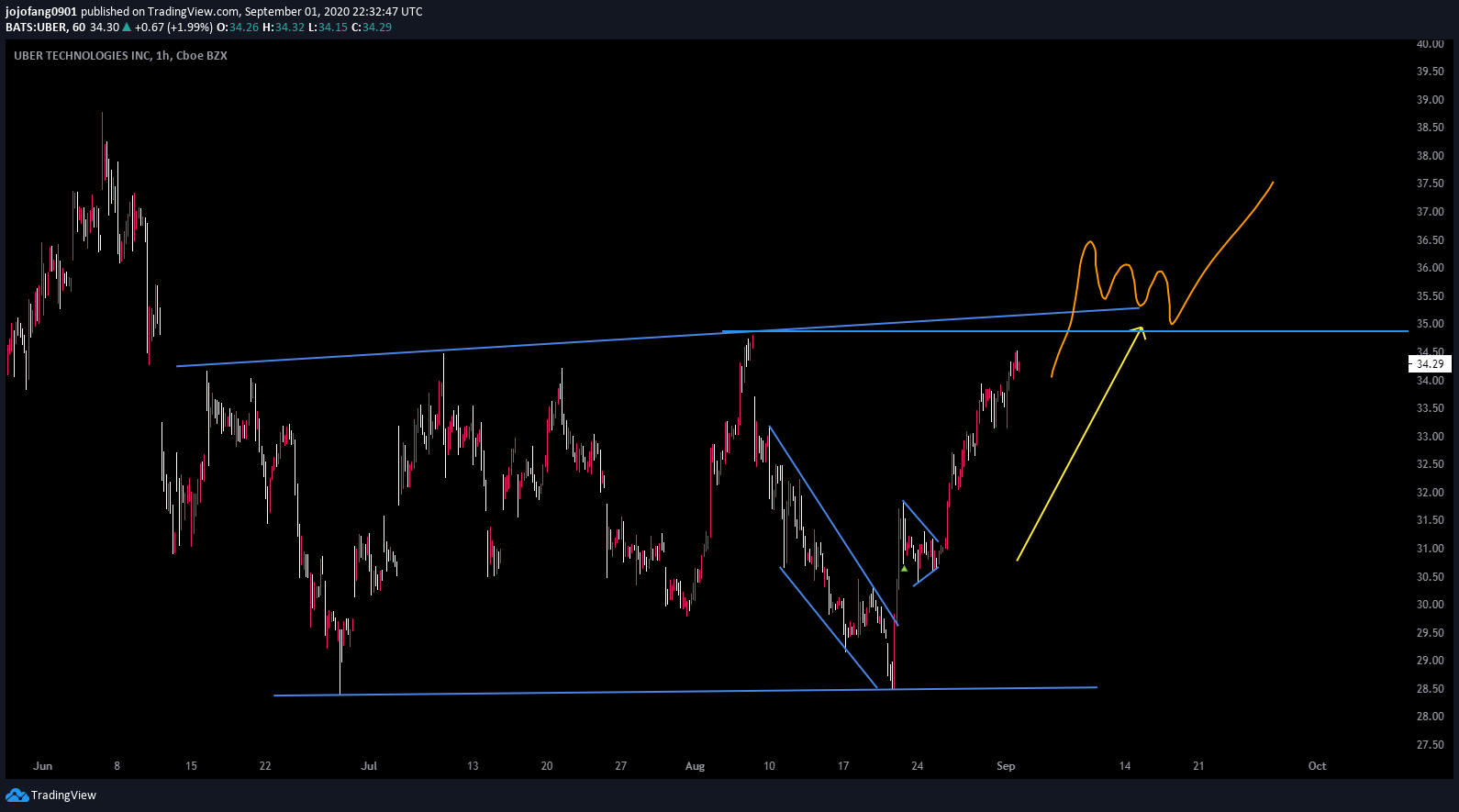Click the O:34.26 open value
Screen dimensions: 1459x812
pyautogui.click(x=238, y=28)
